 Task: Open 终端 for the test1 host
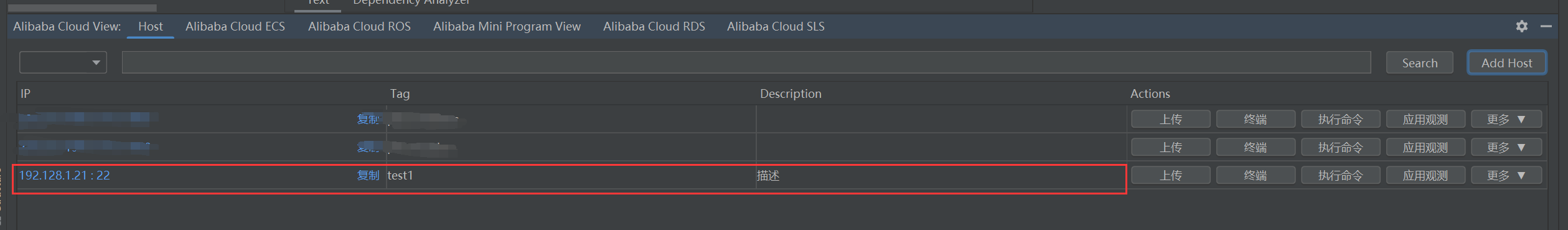click(1256, 176)
